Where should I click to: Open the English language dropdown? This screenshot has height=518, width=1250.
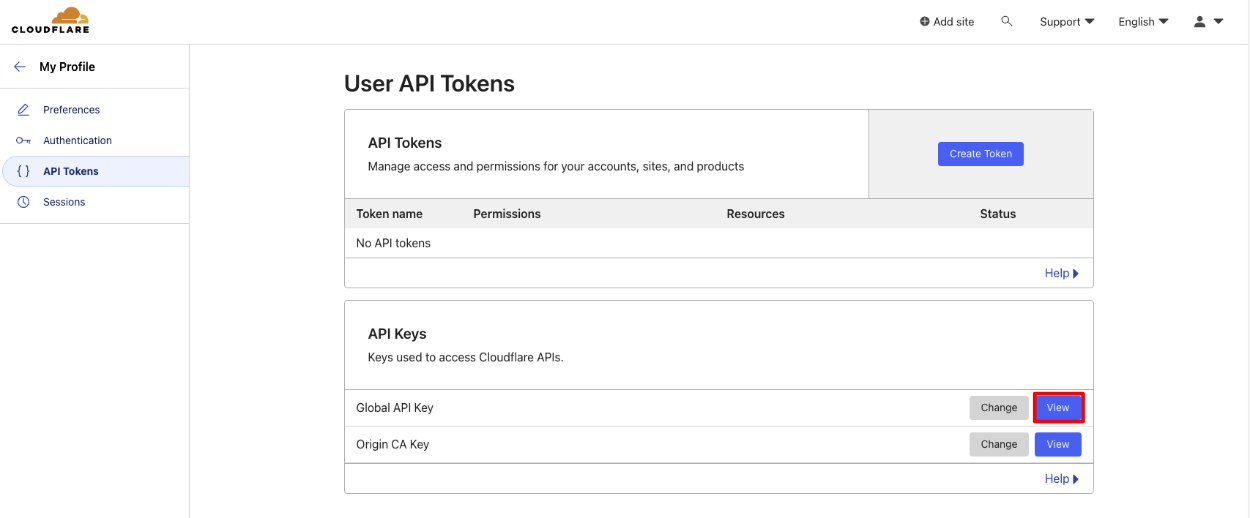[x=1143, y=22]
